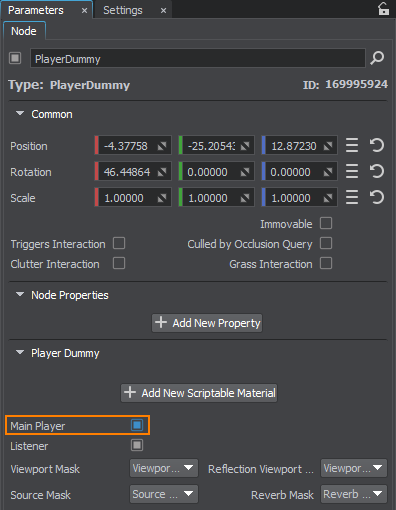
Task: Click the lock icon in panel header
Action: [x=383, y=9]
